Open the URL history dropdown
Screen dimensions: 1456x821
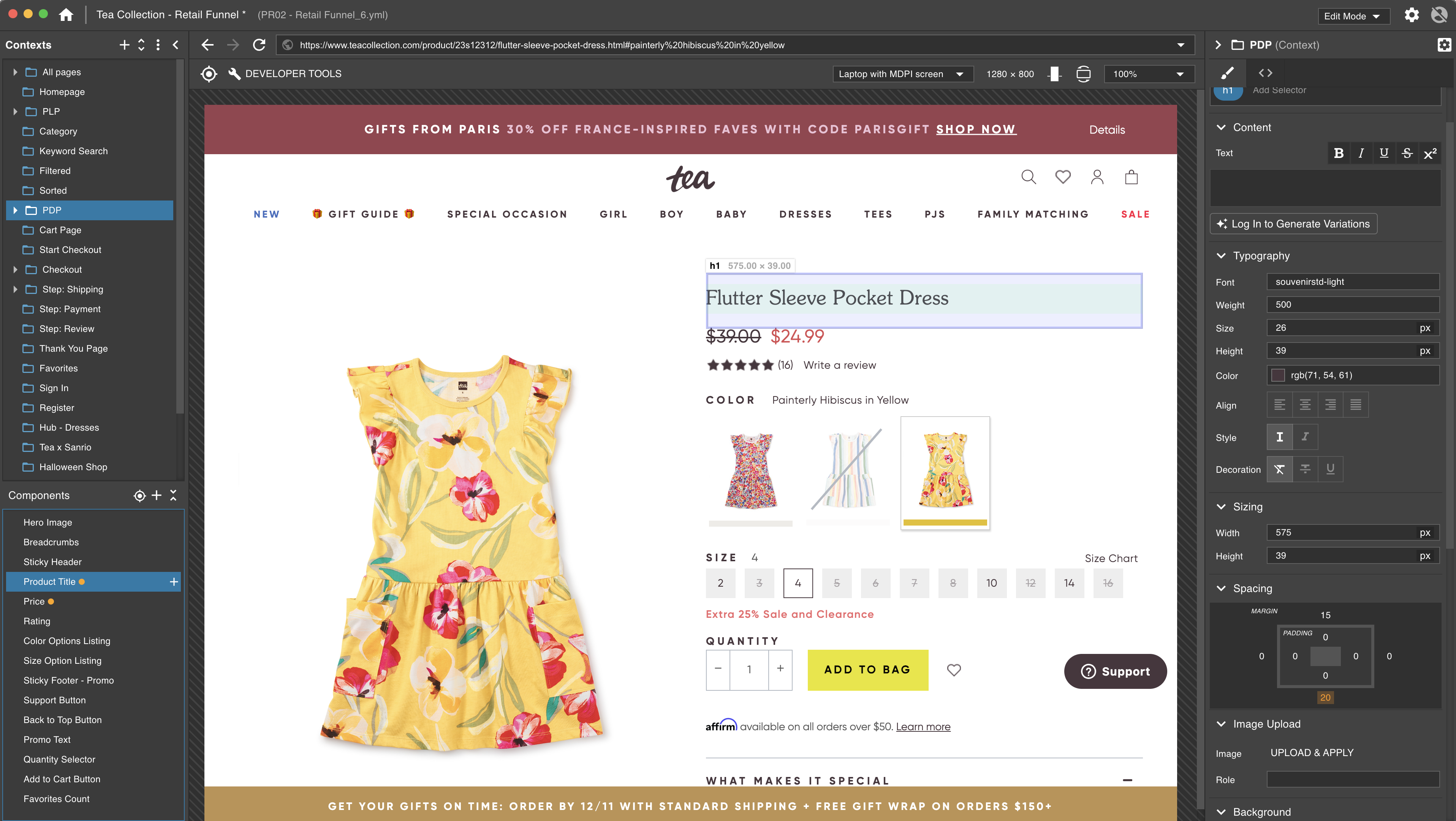[x=1181, y=45]
